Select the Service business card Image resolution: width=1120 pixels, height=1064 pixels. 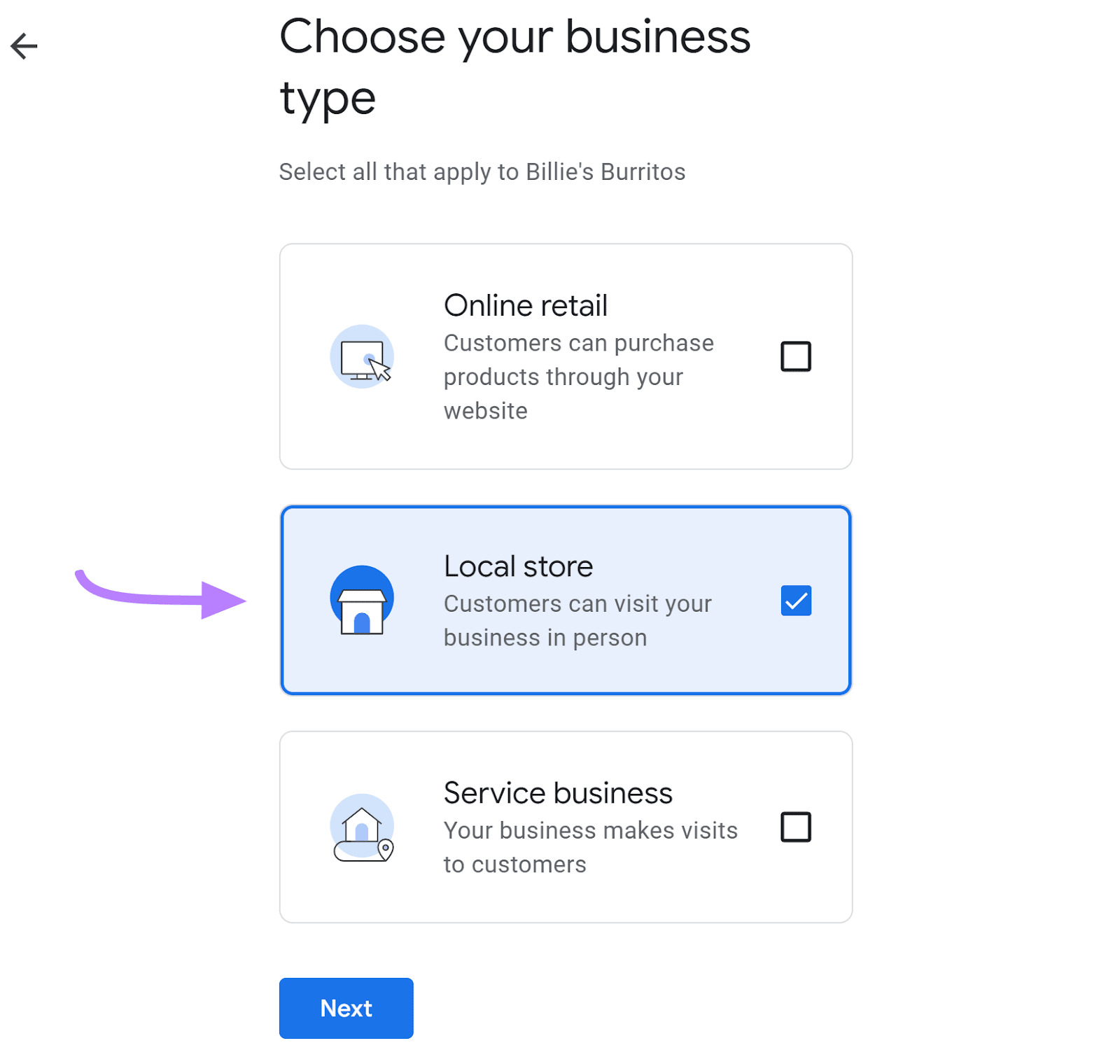click(x=566, y=827)
